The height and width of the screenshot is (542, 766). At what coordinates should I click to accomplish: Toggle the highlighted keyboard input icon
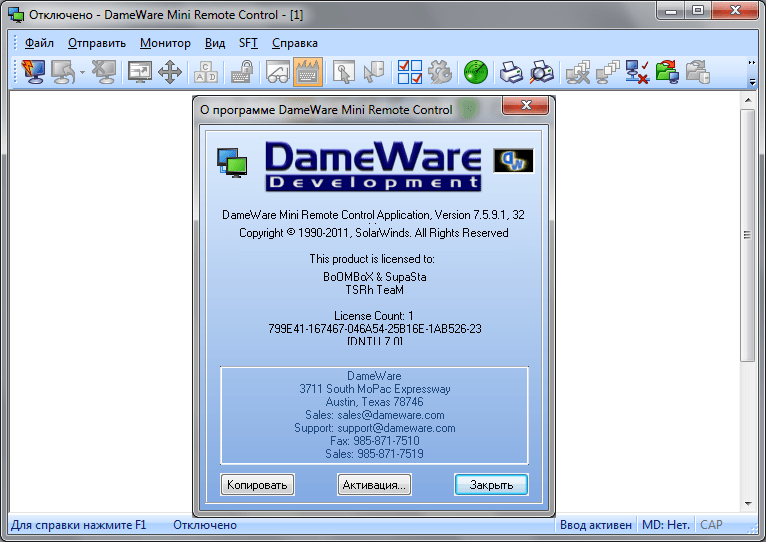[x=308, y=72]
